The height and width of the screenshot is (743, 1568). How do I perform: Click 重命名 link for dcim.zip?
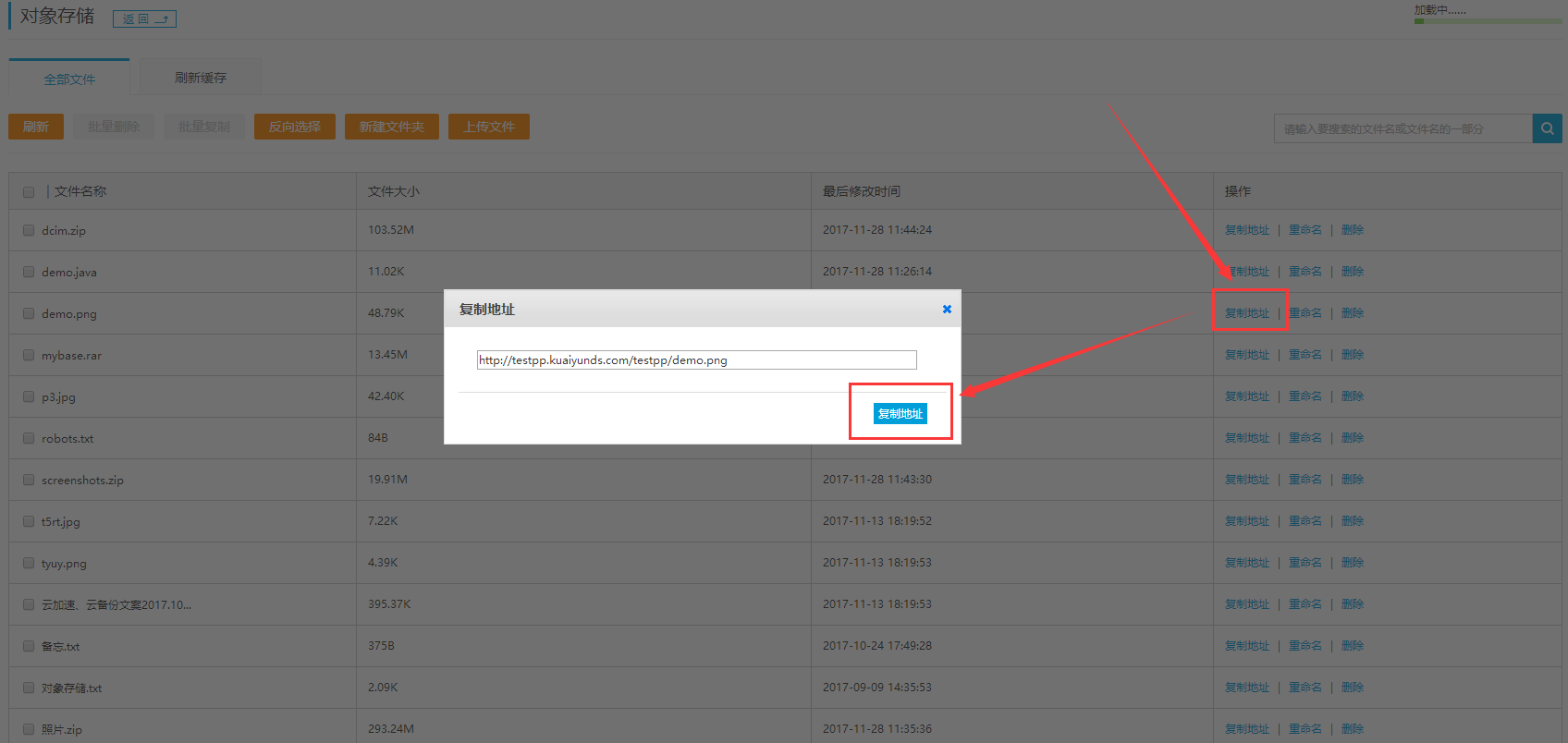(x=1305, y=230)
